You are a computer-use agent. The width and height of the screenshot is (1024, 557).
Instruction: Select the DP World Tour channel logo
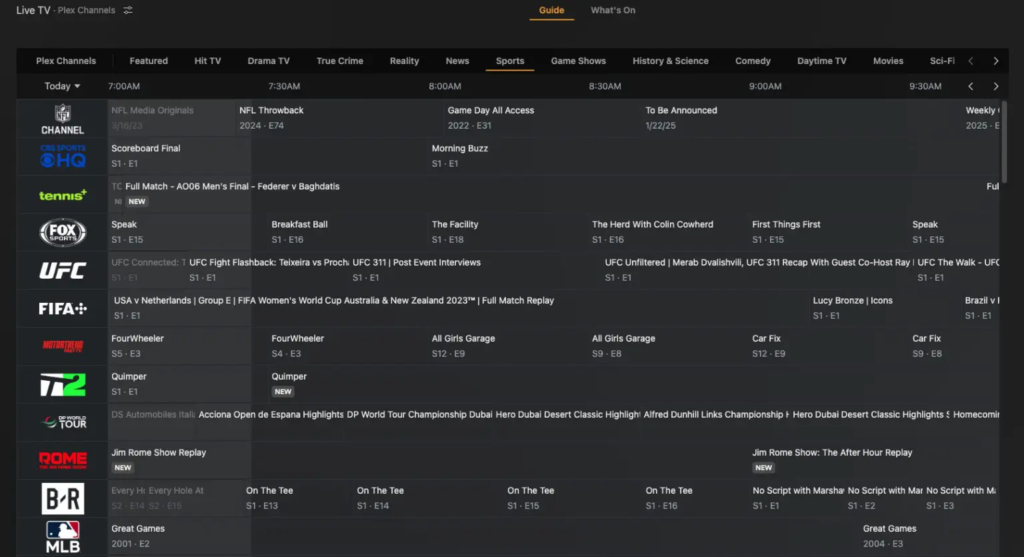click(x=63, y=422)
